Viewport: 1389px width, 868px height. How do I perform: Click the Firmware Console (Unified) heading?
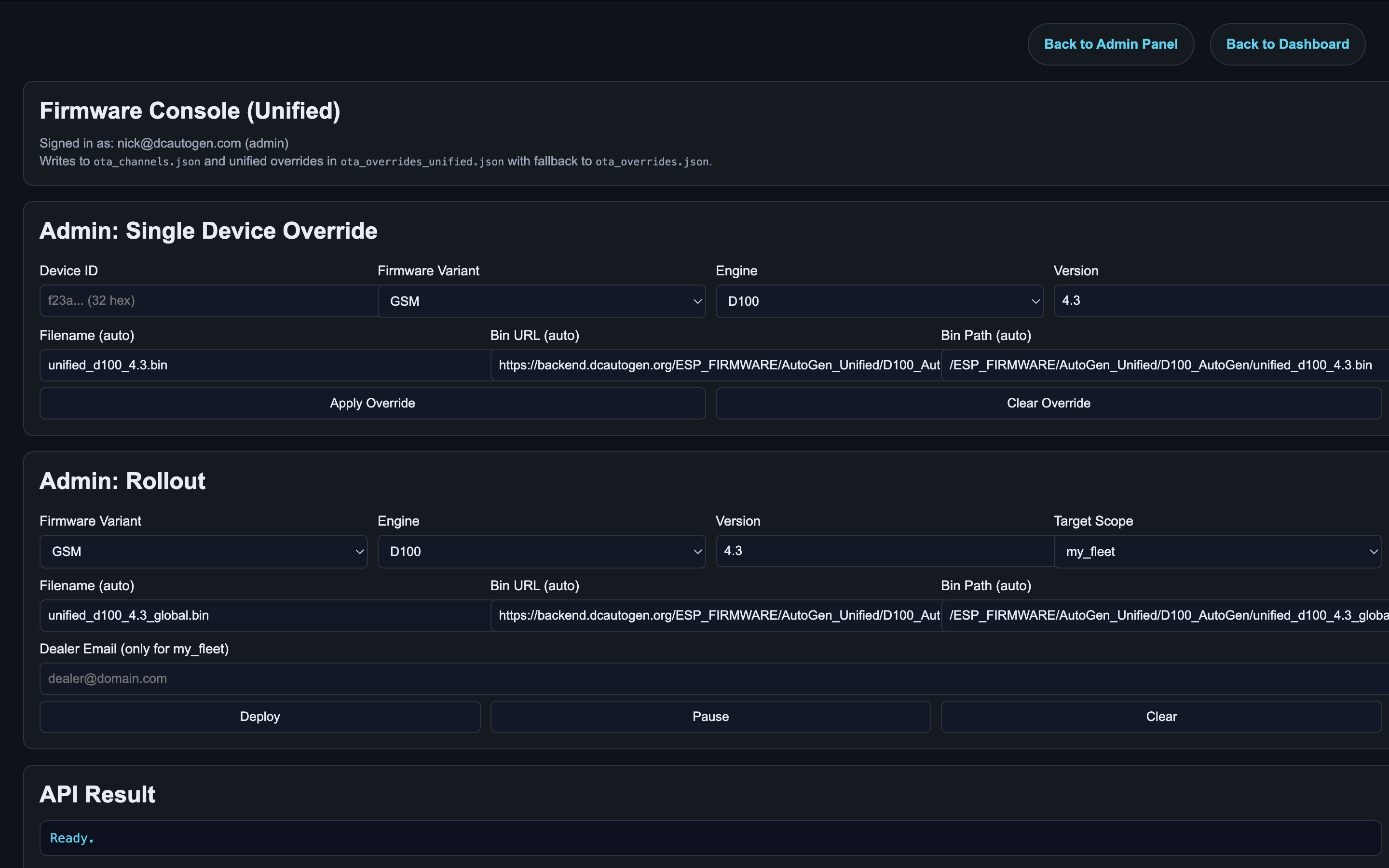[x=190, y=111]
